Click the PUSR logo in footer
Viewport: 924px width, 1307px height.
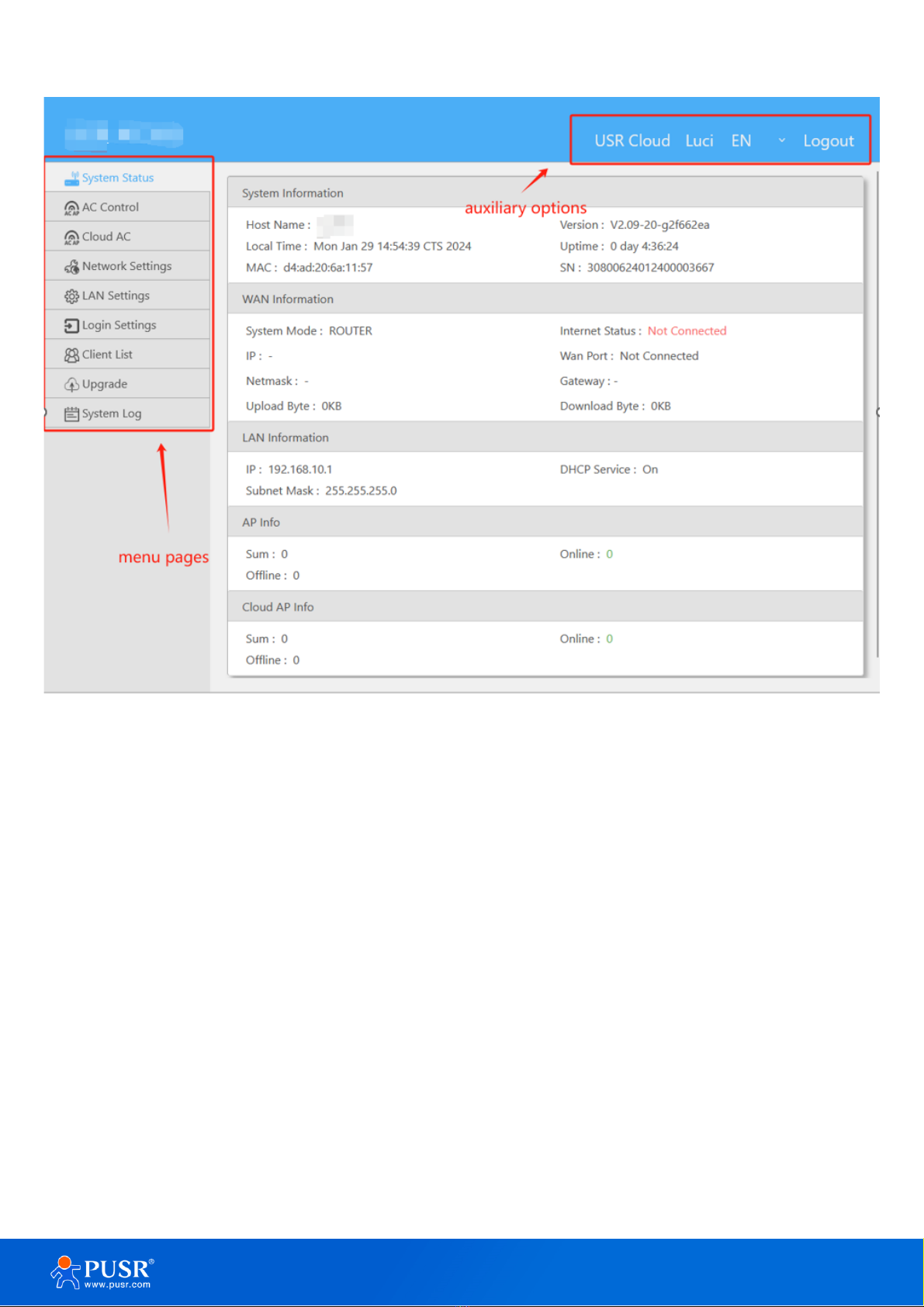pos(102,1272)
